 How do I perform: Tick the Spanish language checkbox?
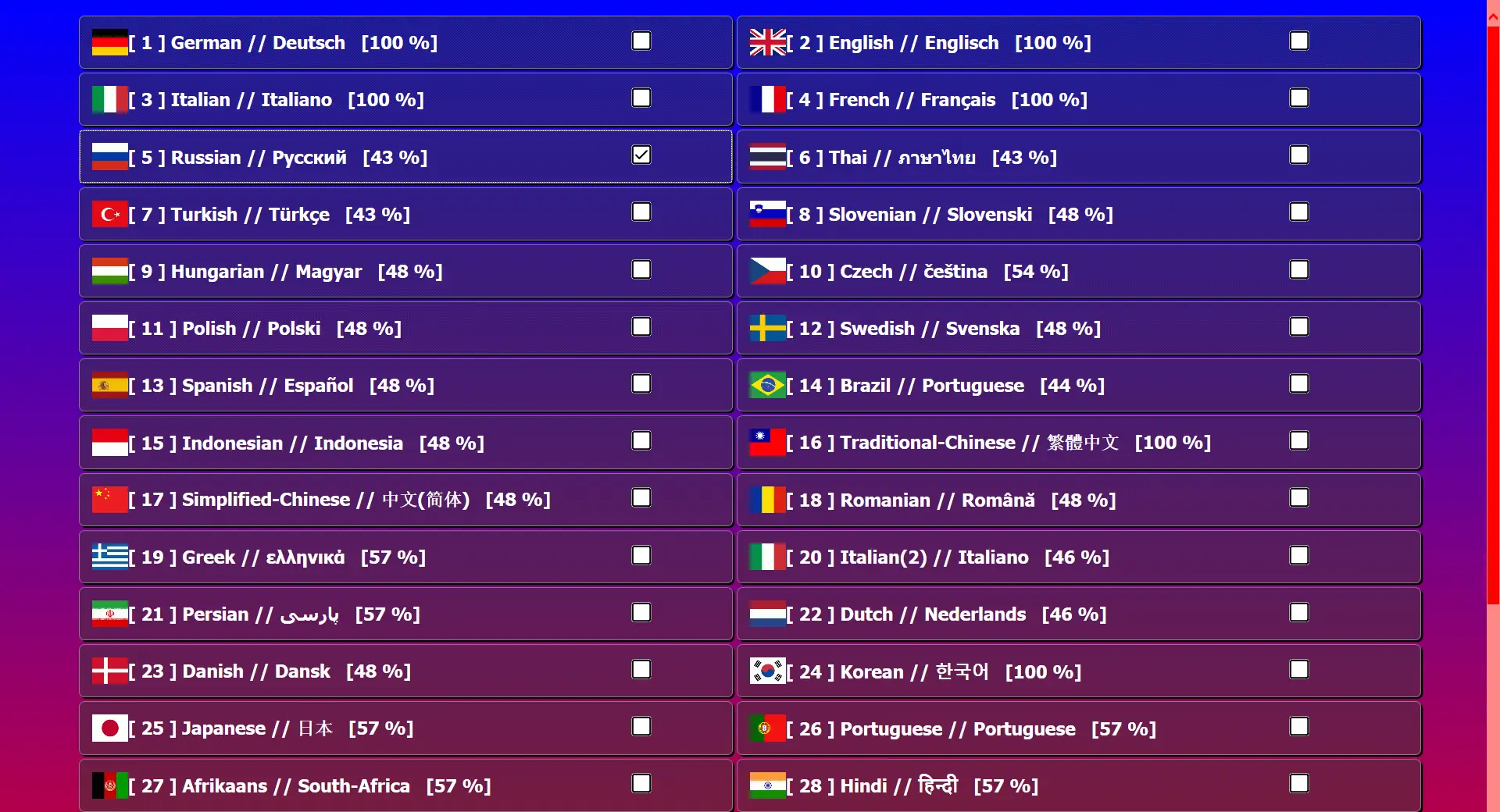pos(641,384)
